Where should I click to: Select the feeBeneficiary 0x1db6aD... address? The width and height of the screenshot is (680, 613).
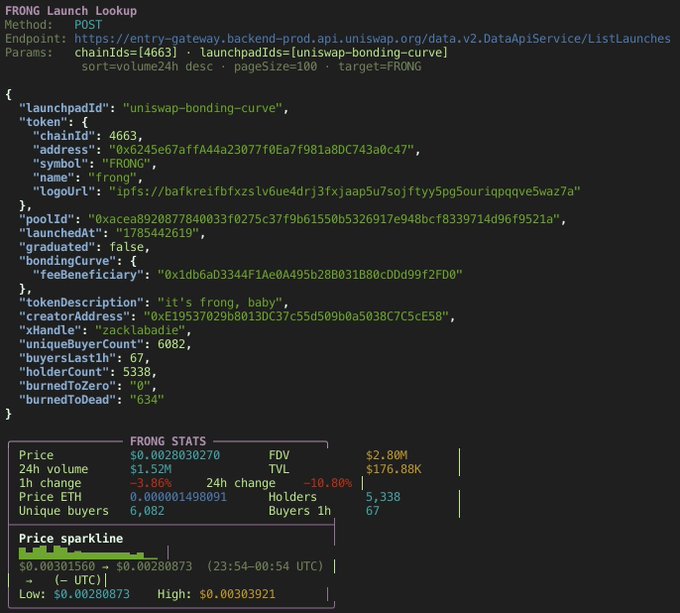click(x=310, y=274)
